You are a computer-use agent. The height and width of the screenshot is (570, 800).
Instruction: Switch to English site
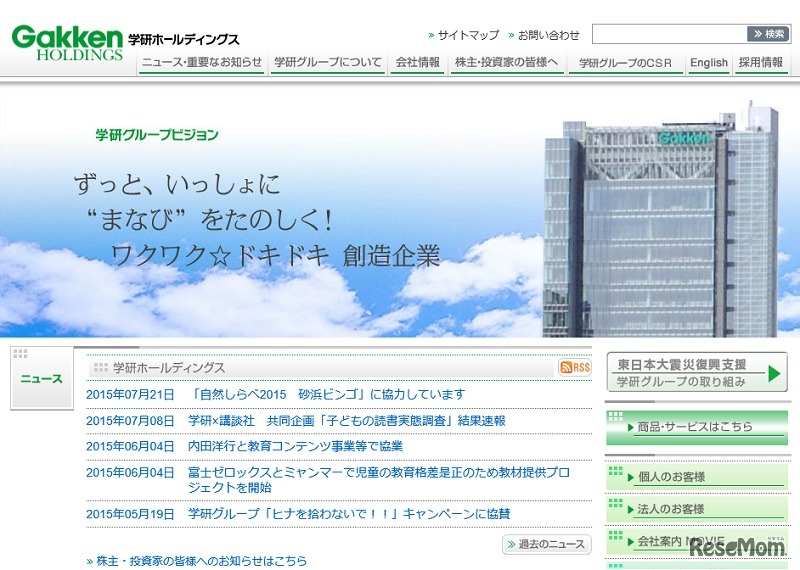click(x=709, y=62)
